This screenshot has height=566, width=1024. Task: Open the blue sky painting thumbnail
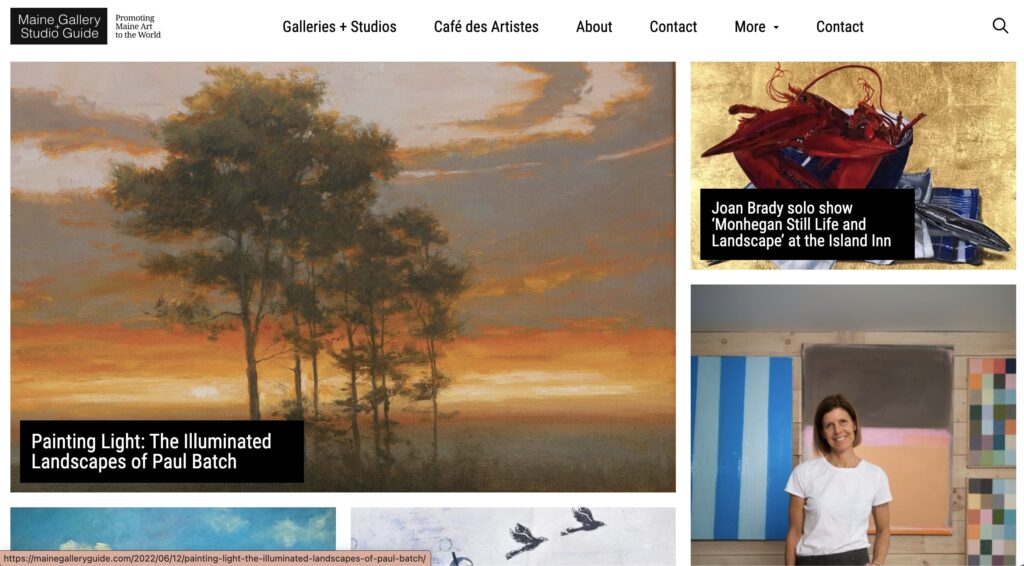pos(173,529)
